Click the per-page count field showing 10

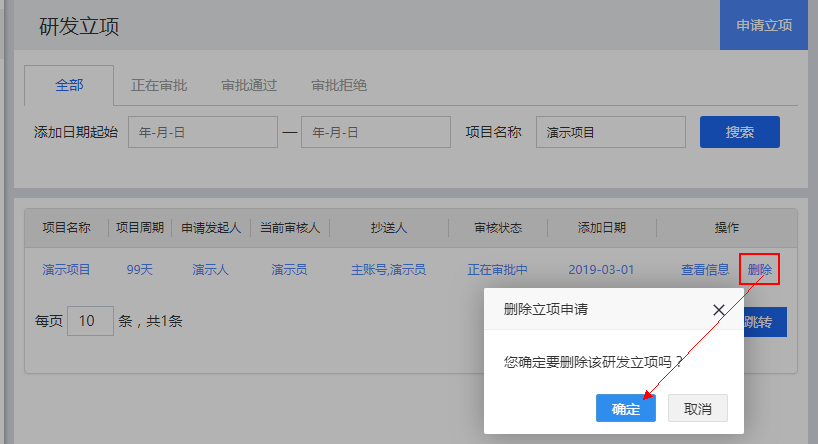click(90, 321)
